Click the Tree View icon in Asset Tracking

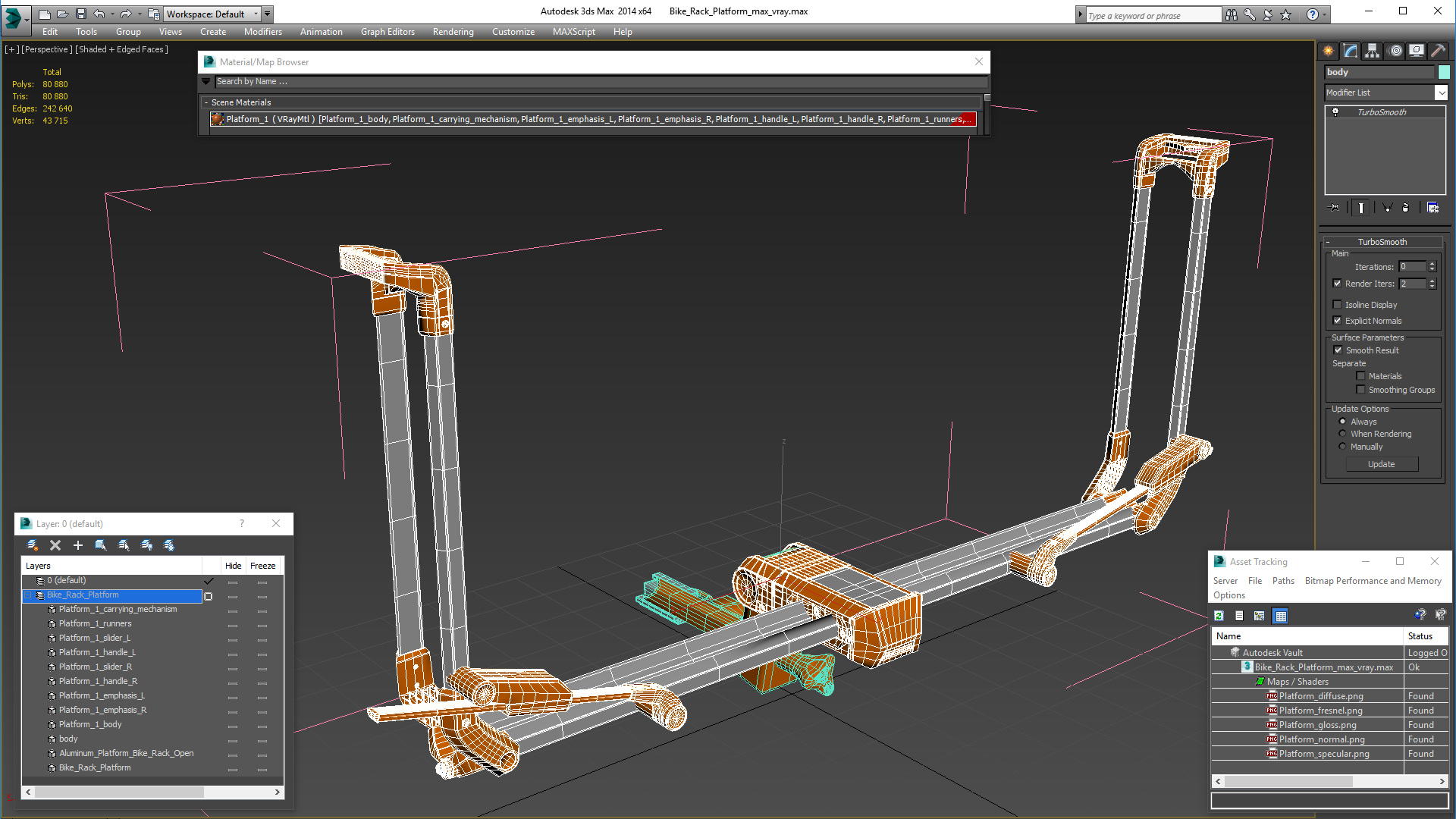(1260, 616)
